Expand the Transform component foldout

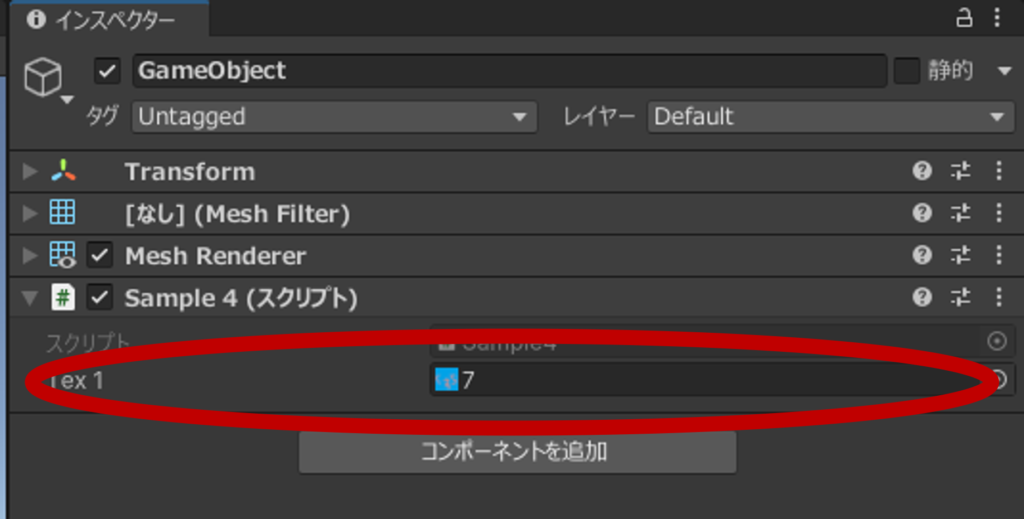[x=30, y=172]
